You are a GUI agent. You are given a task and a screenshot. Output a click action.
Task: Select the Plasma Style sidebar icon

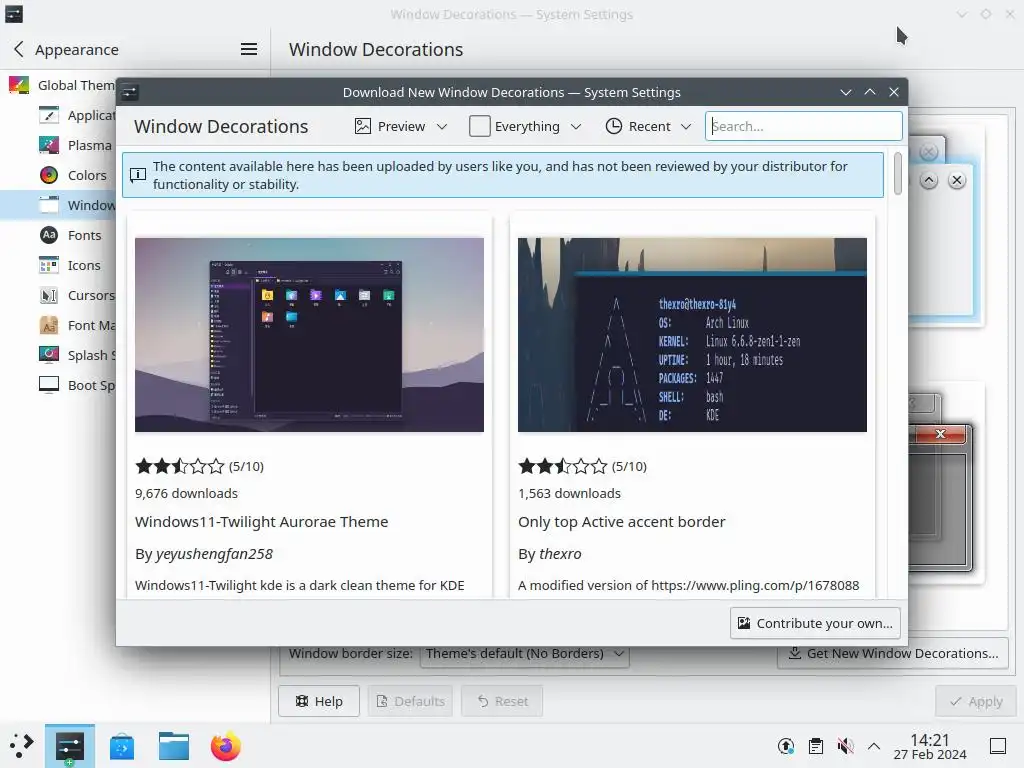tap(49, 145)
